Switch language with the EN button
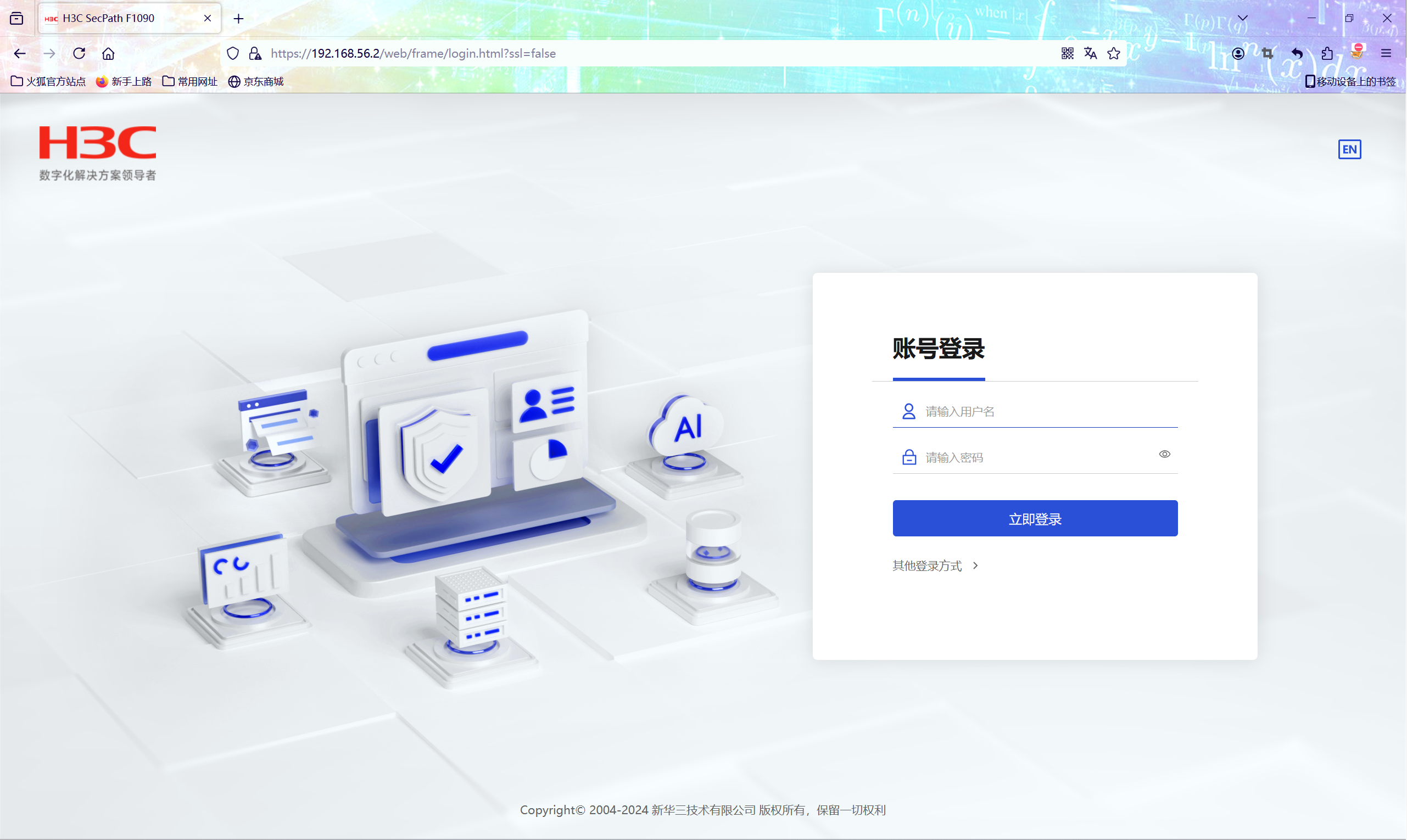 tap(1349, 149)
